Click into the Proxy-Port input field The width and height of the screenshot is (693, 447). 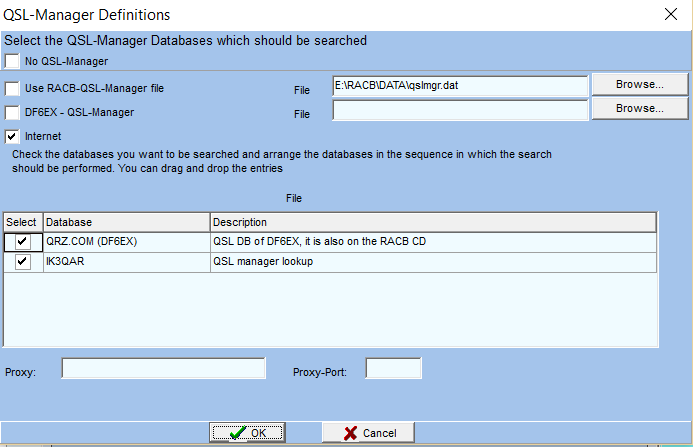point(393,369)
